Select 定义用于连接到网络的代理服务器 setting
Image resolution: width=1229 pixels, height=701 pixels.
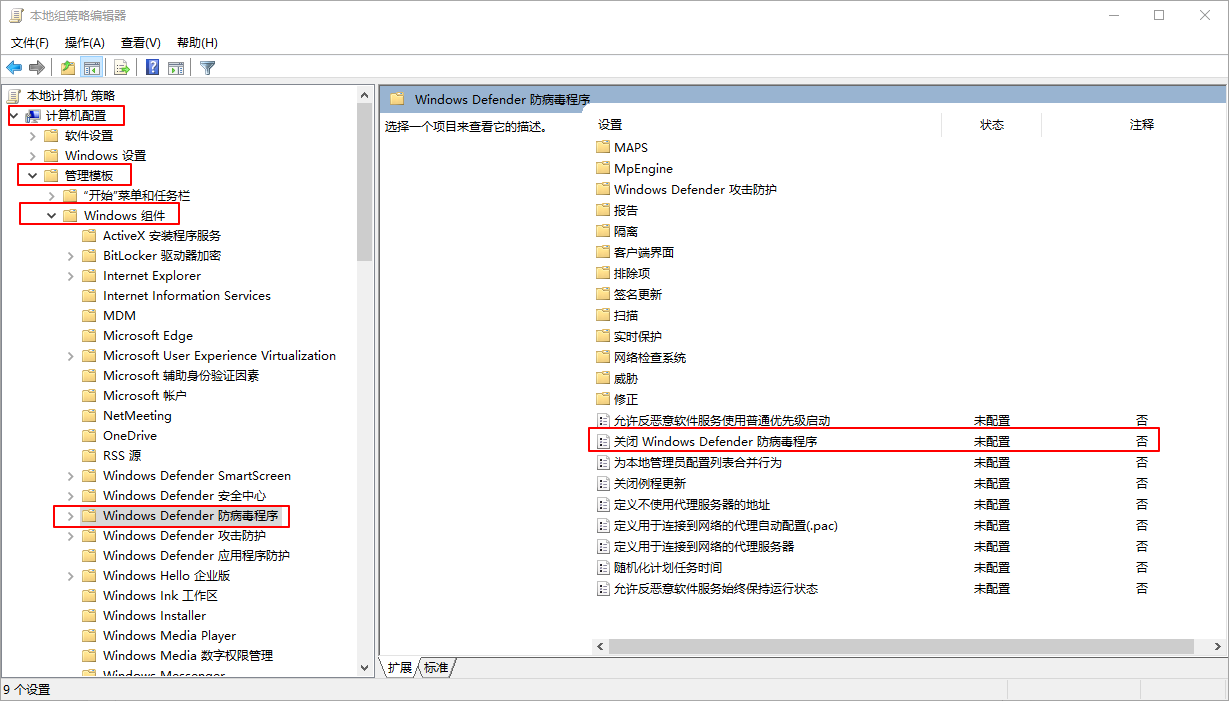pos(703,546)
